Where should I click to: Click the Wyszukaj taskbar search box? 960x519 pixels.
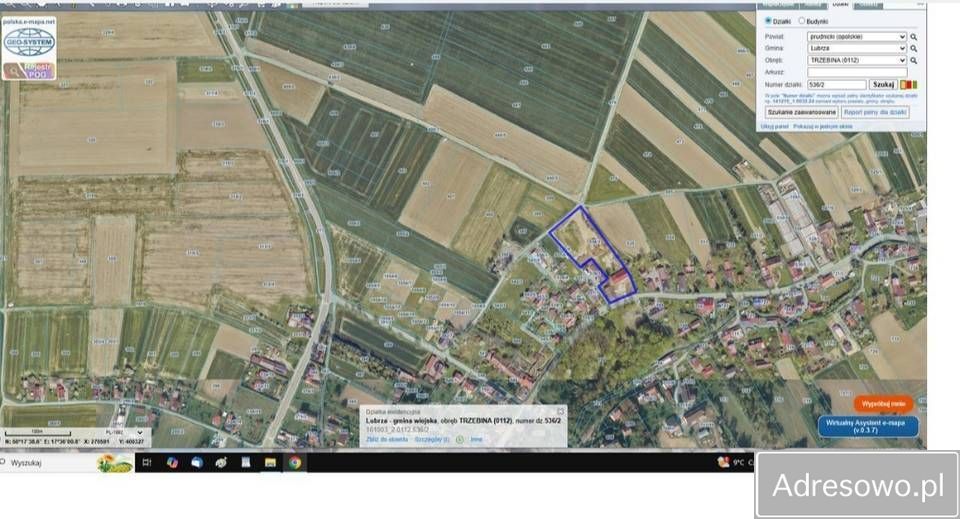(x=66, y=463)
